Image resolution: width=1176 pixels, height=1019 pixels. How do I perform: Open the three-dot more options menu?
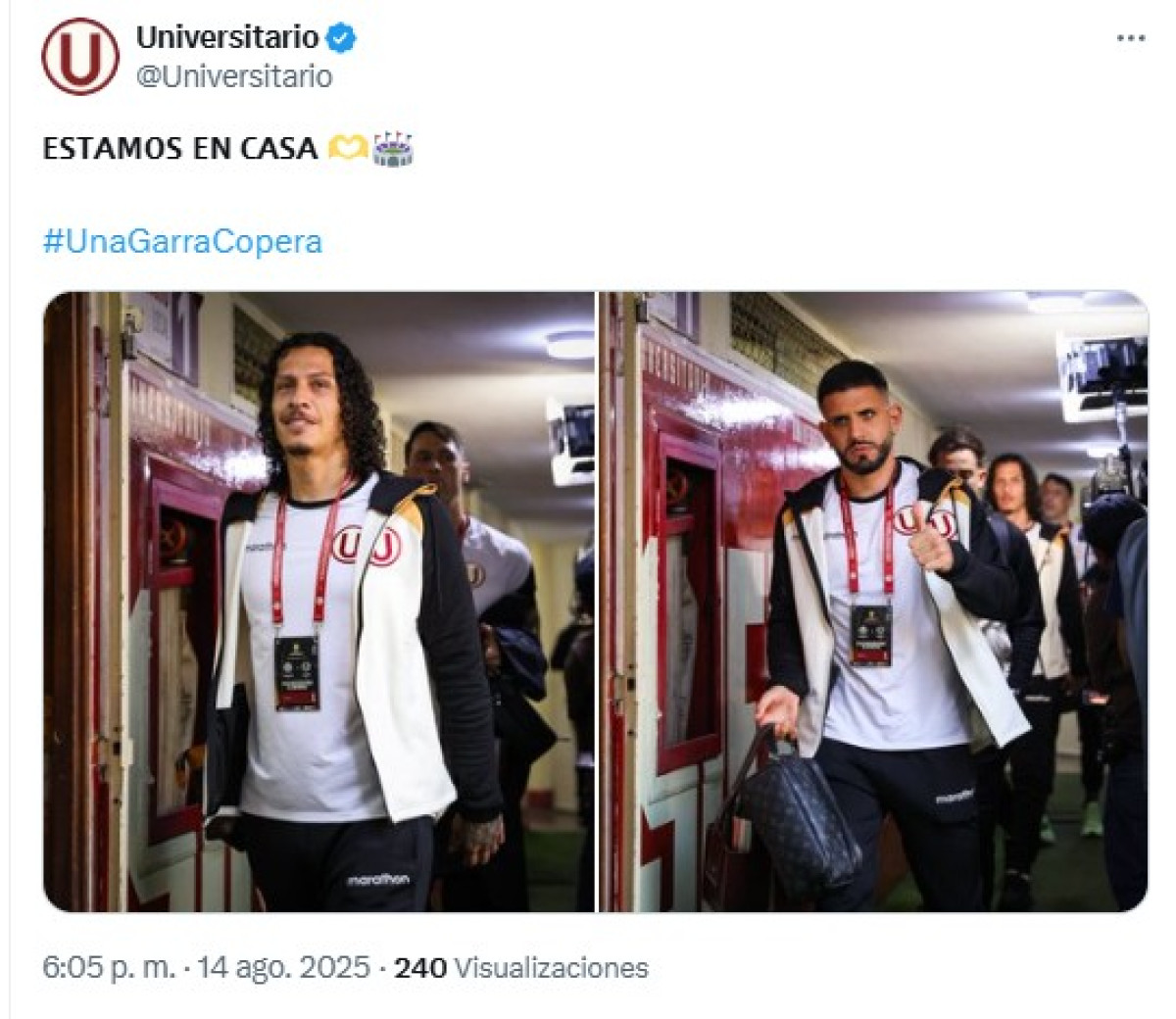point(1131,38)
